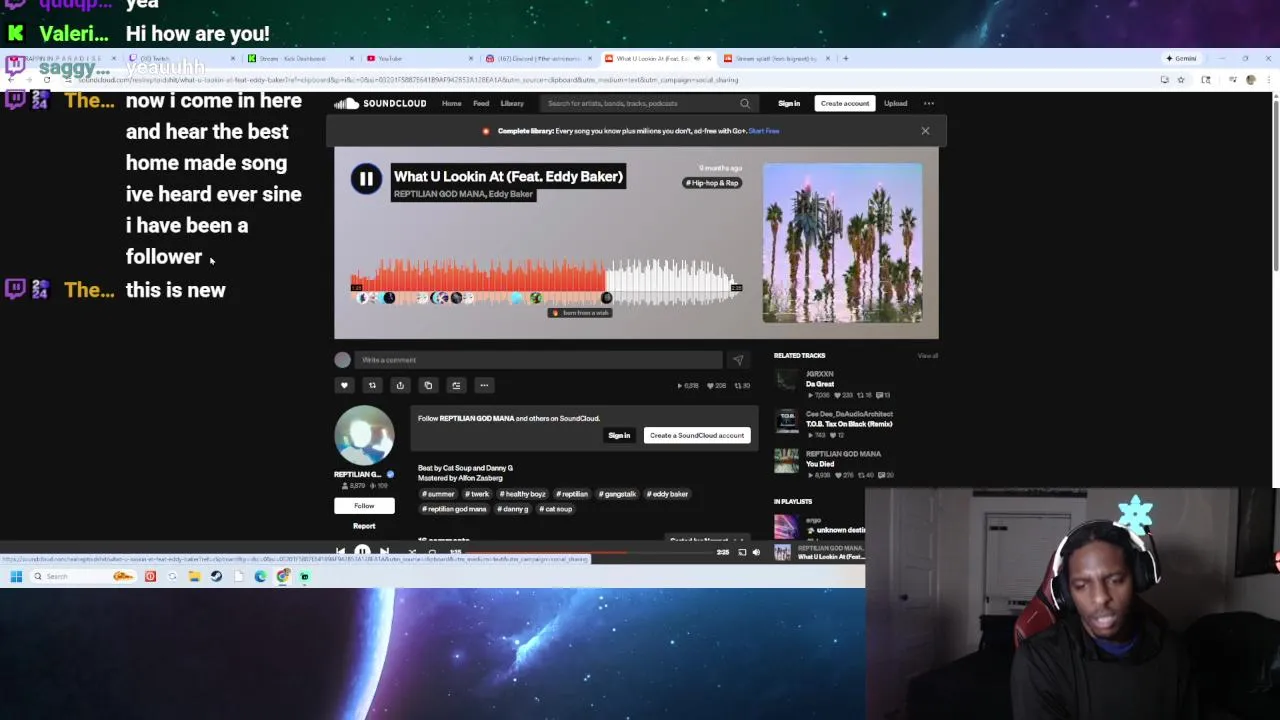
Task: Click the Create account button in the header
Action: click(845, 103)
